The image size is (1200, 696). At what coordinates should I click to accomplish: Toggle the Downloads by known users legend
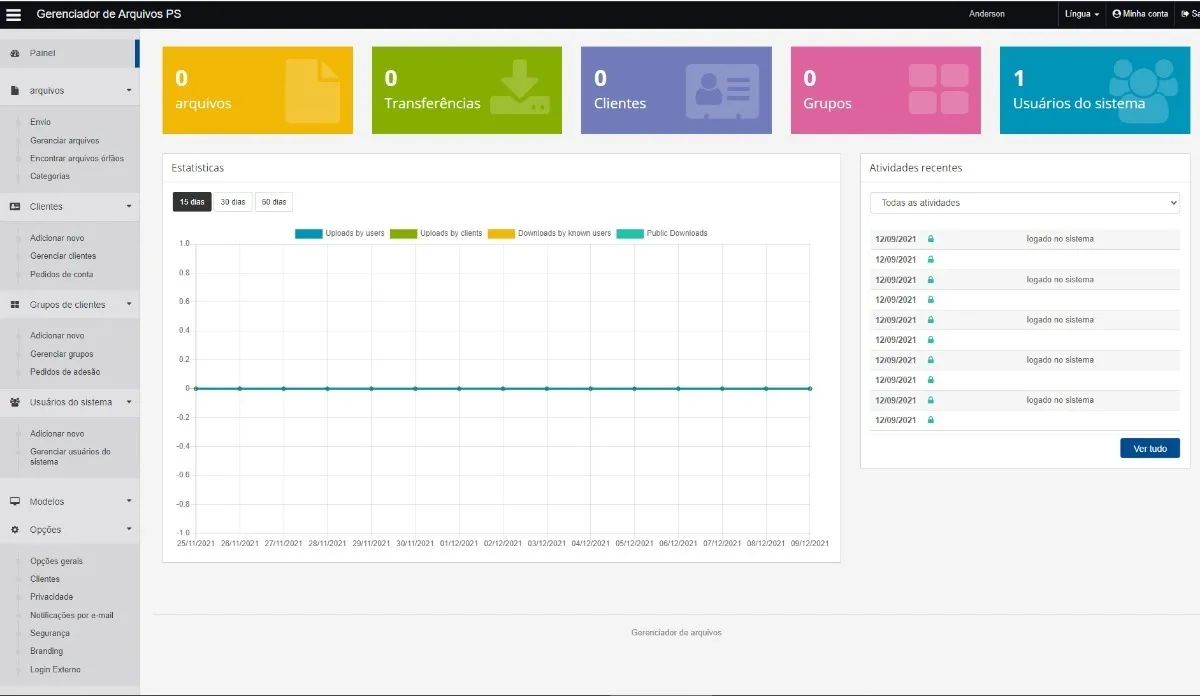tap(550, 233)
